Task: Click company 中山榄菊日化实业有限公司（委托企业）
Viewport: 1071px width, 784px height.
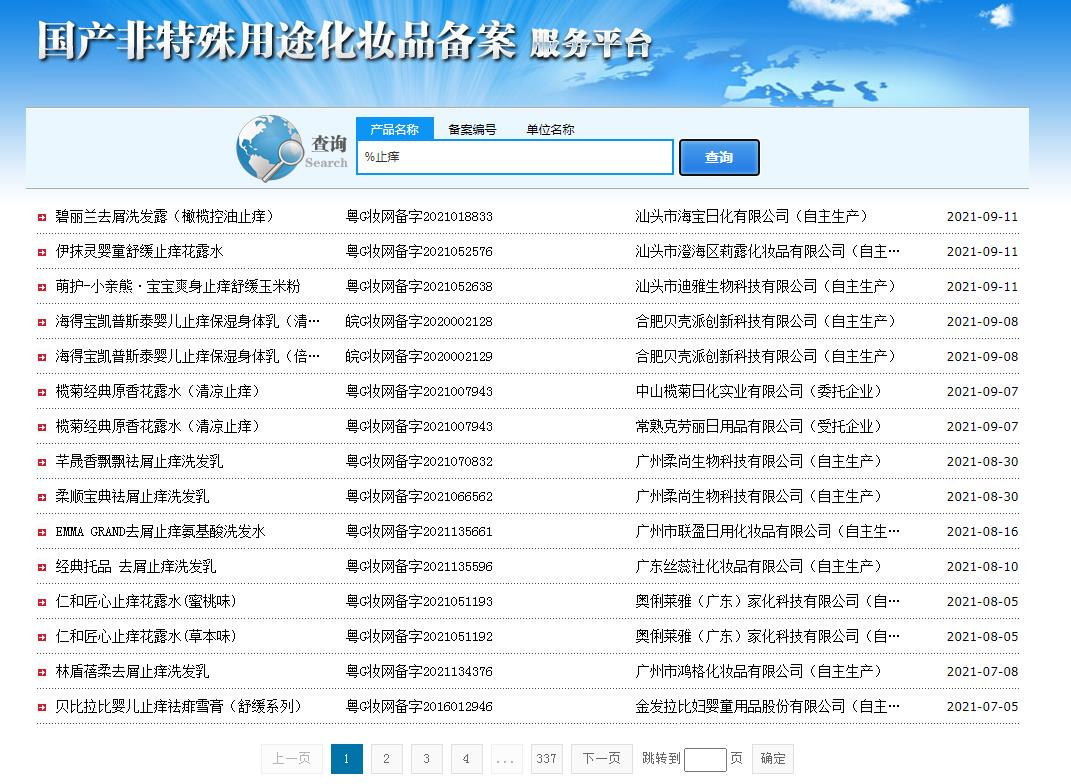Action: tap(758, 391)
